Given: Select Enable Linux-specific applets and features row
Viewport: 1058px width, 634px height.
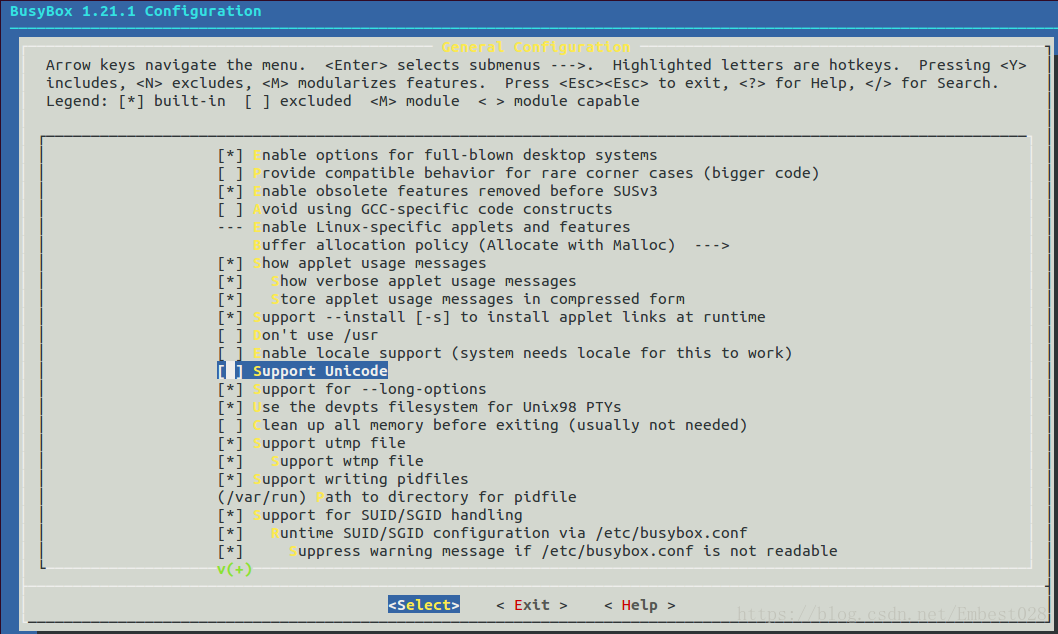Looking at the screenshot, I should click(x=424, y=227).
